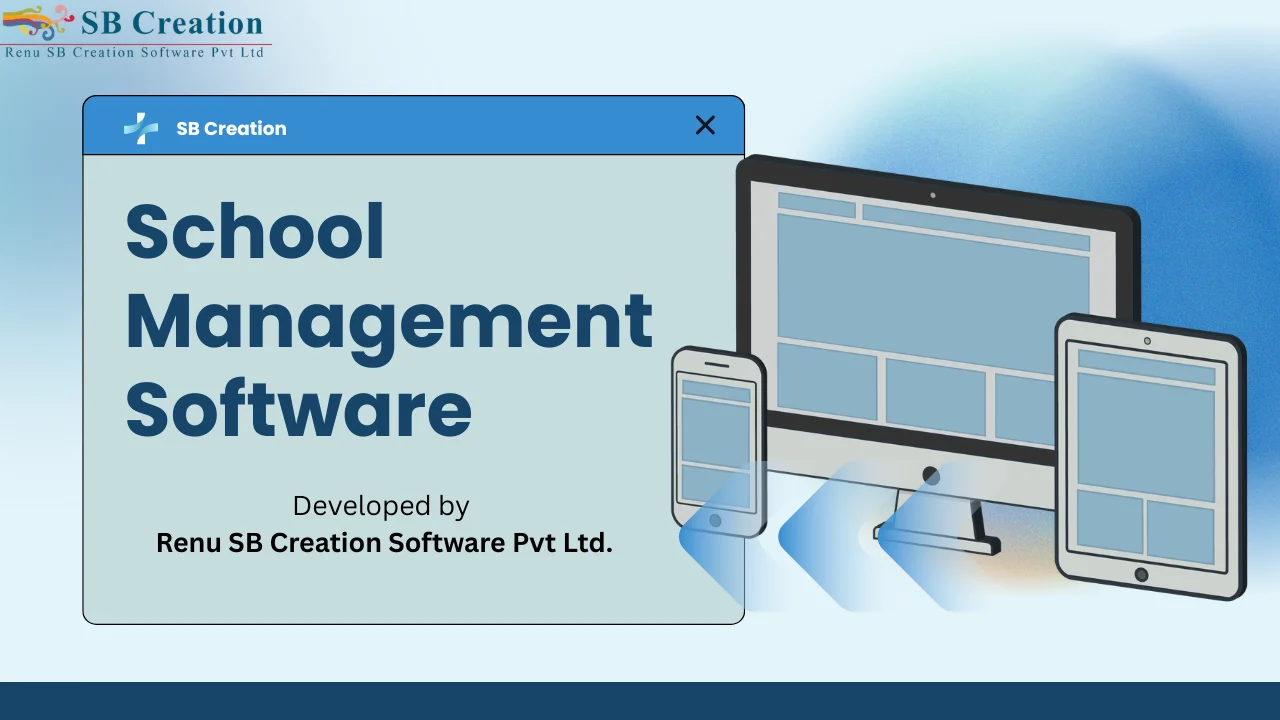Select the monitor's stand base

coord(940,545)
